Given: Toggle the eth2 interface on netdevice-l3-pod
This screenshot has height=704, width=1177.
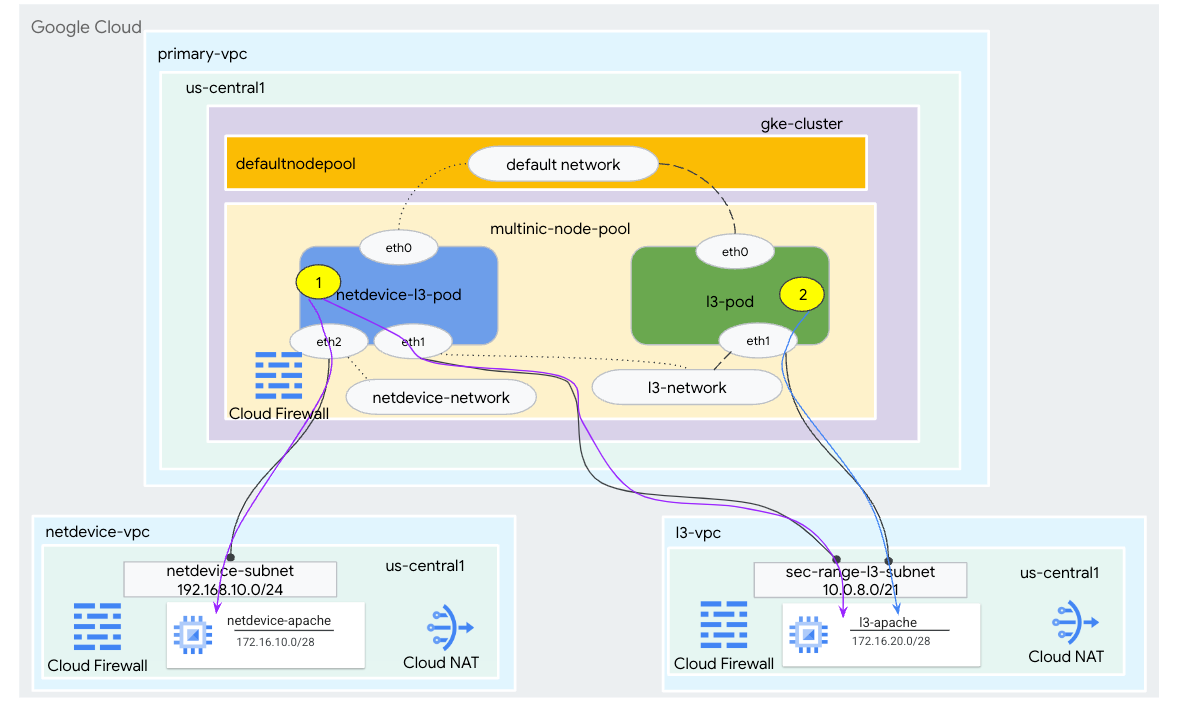Looking at the screenshot, I should 330,341.
